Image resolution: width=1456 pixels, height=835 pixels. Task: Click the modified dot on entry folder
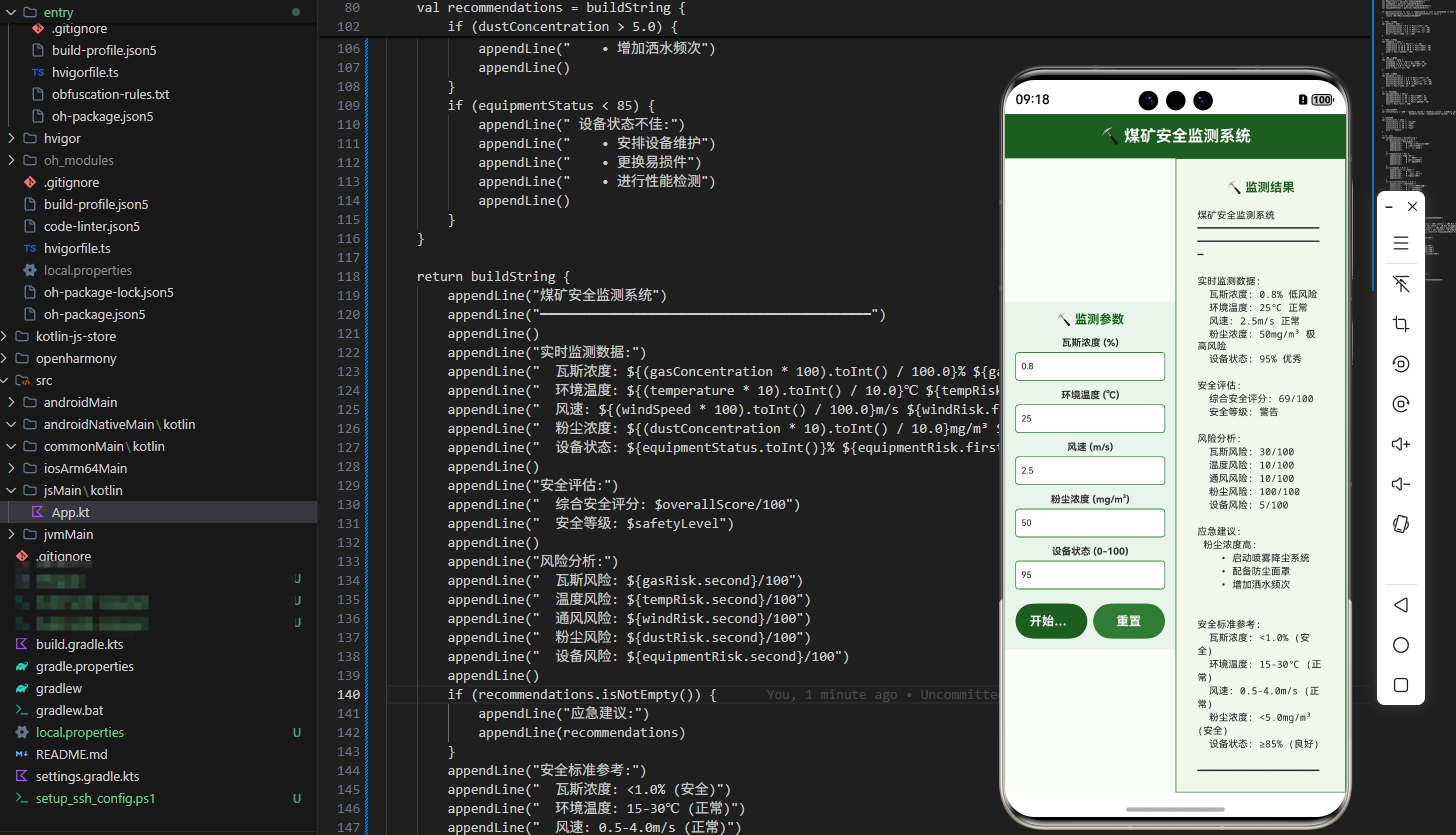[x=295, y=12]
